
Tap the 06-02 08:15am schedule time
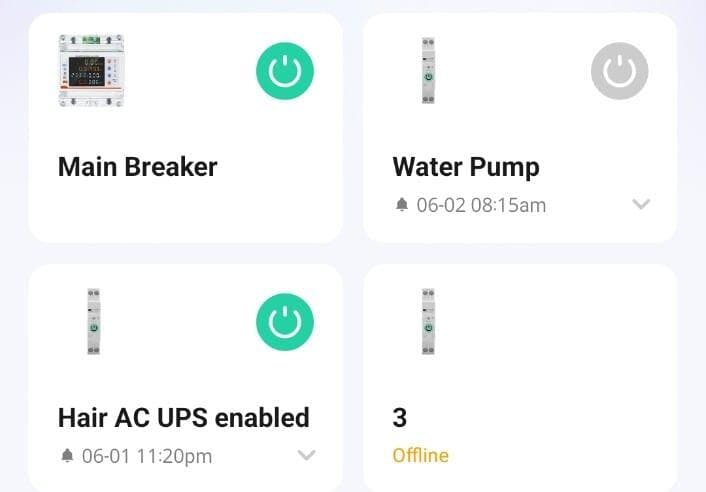(x=481, y=205)
